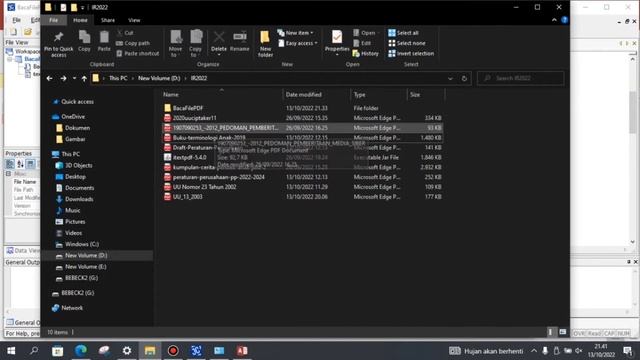The image size is (640, 360).
Task: Open the Windows Start button
Action: (x=11, y=351)
